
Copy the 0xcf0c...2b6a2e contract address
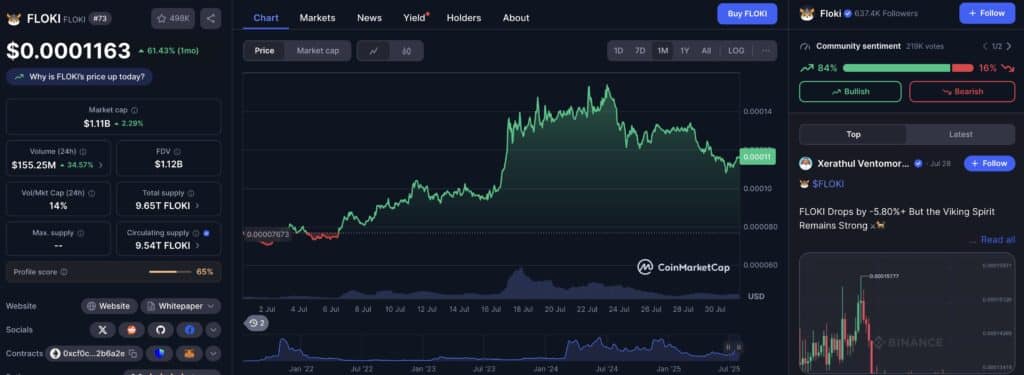[133, 353]
